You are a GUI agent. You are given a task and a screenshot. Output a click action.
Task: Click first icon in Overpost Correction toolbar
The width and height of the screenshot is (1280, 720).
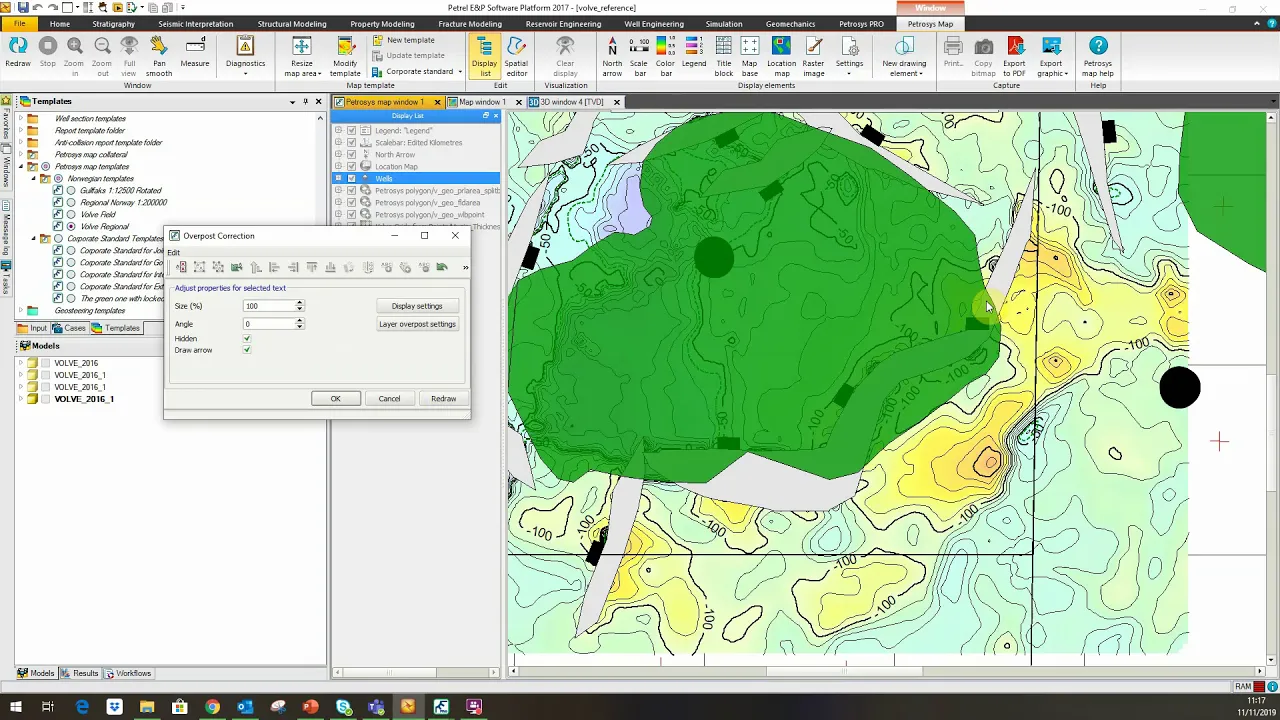(181, 267)
